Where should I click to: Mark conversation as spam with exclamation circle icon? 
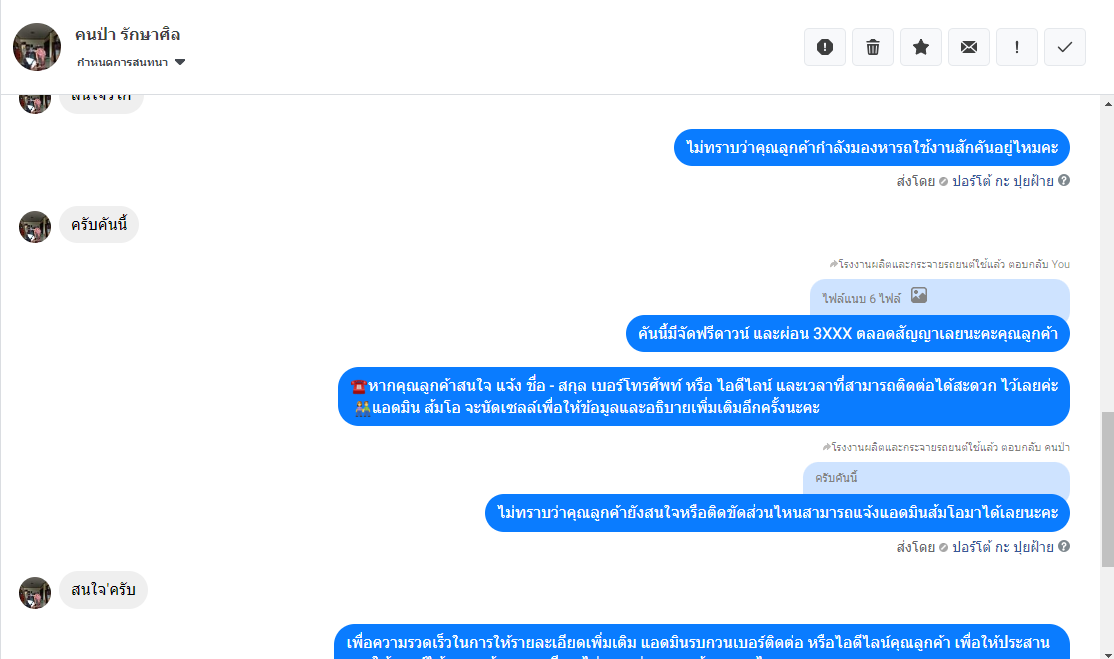click(825, 47)
